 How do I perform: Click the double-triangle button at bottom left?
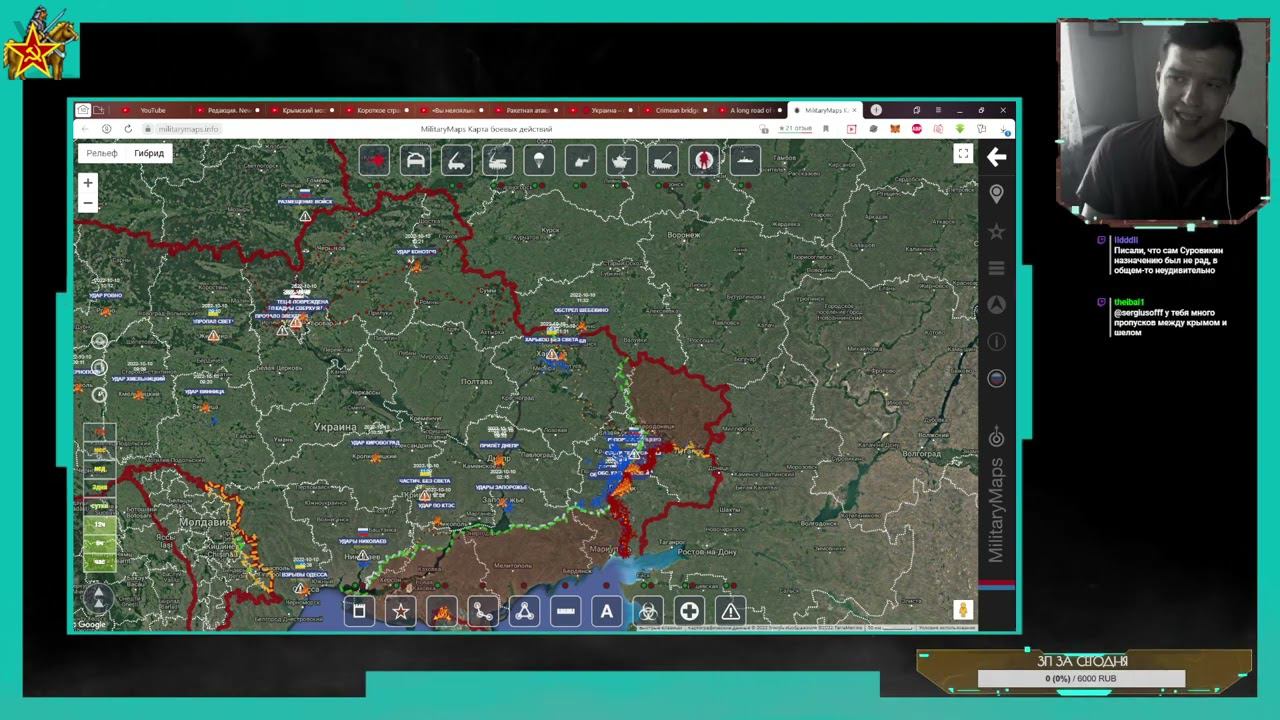pos(98,598)
